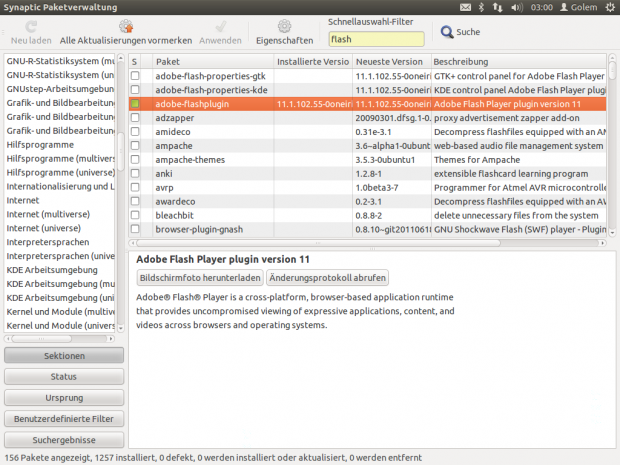
Task: Select Internationalisierung section
Action: (x=59, y=187)
